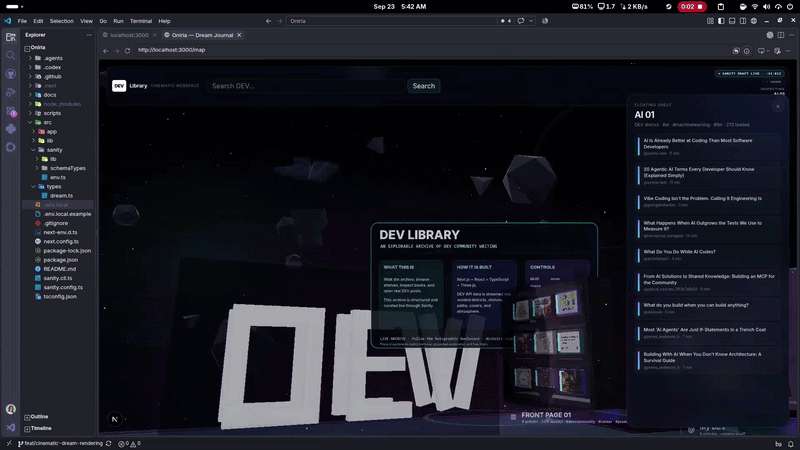Close the localhost:3000 tab

155,35
